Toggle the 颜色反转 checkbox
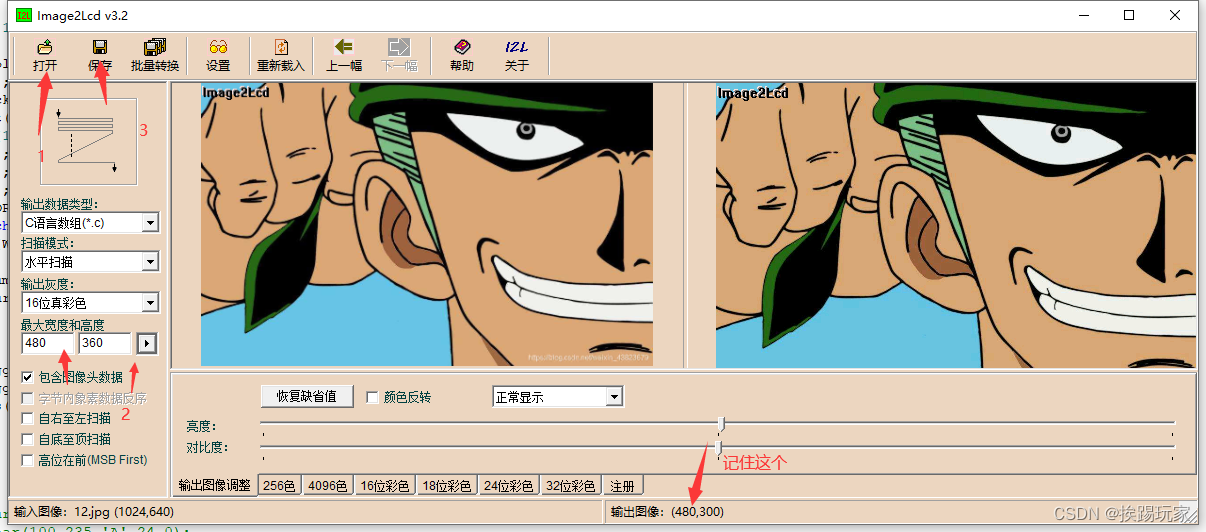Screen dimensions: 1206x532 (x=372, y=397)
